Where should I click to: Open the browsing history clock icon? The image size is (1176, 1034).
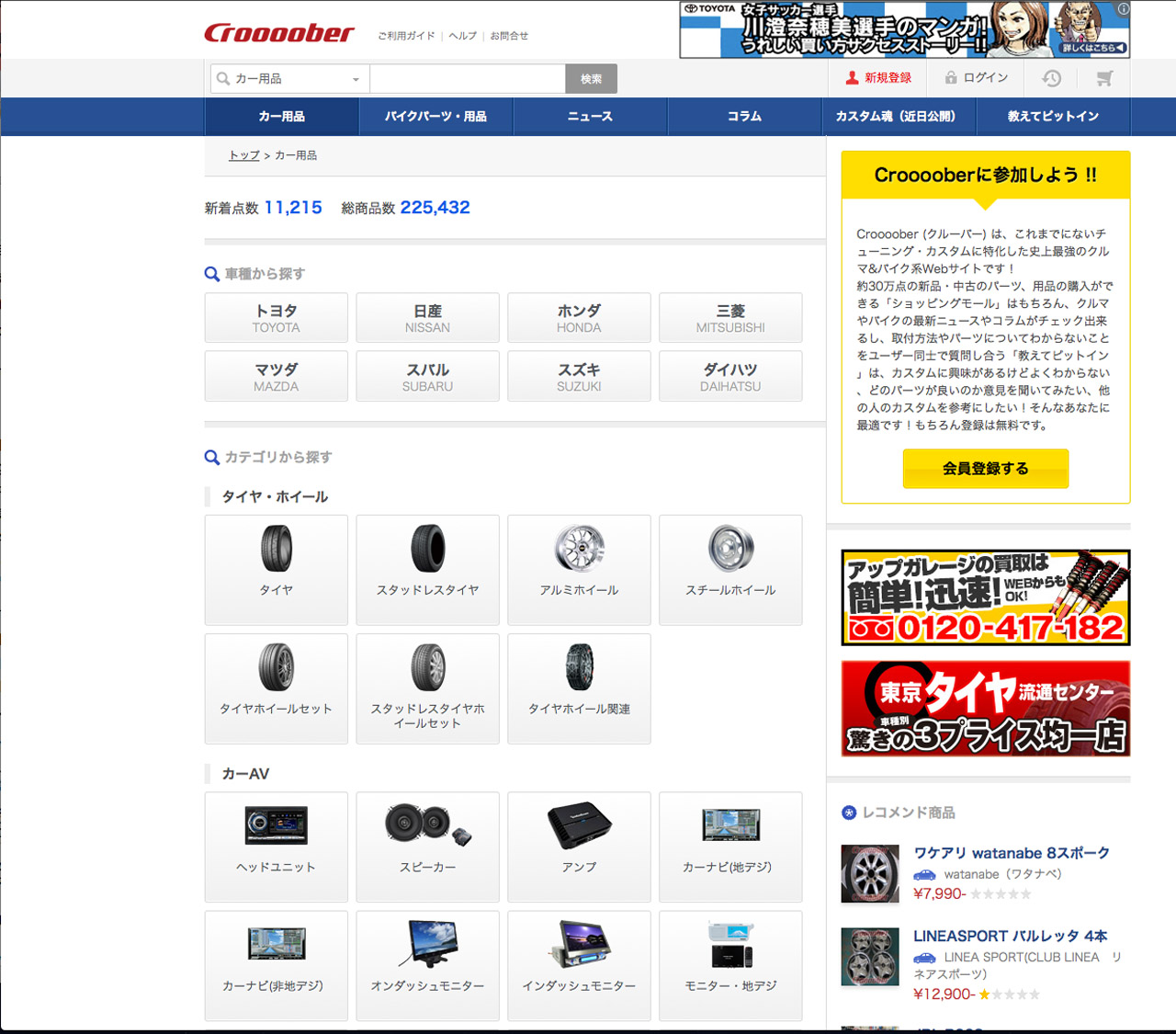click(x=1052, y=79)
